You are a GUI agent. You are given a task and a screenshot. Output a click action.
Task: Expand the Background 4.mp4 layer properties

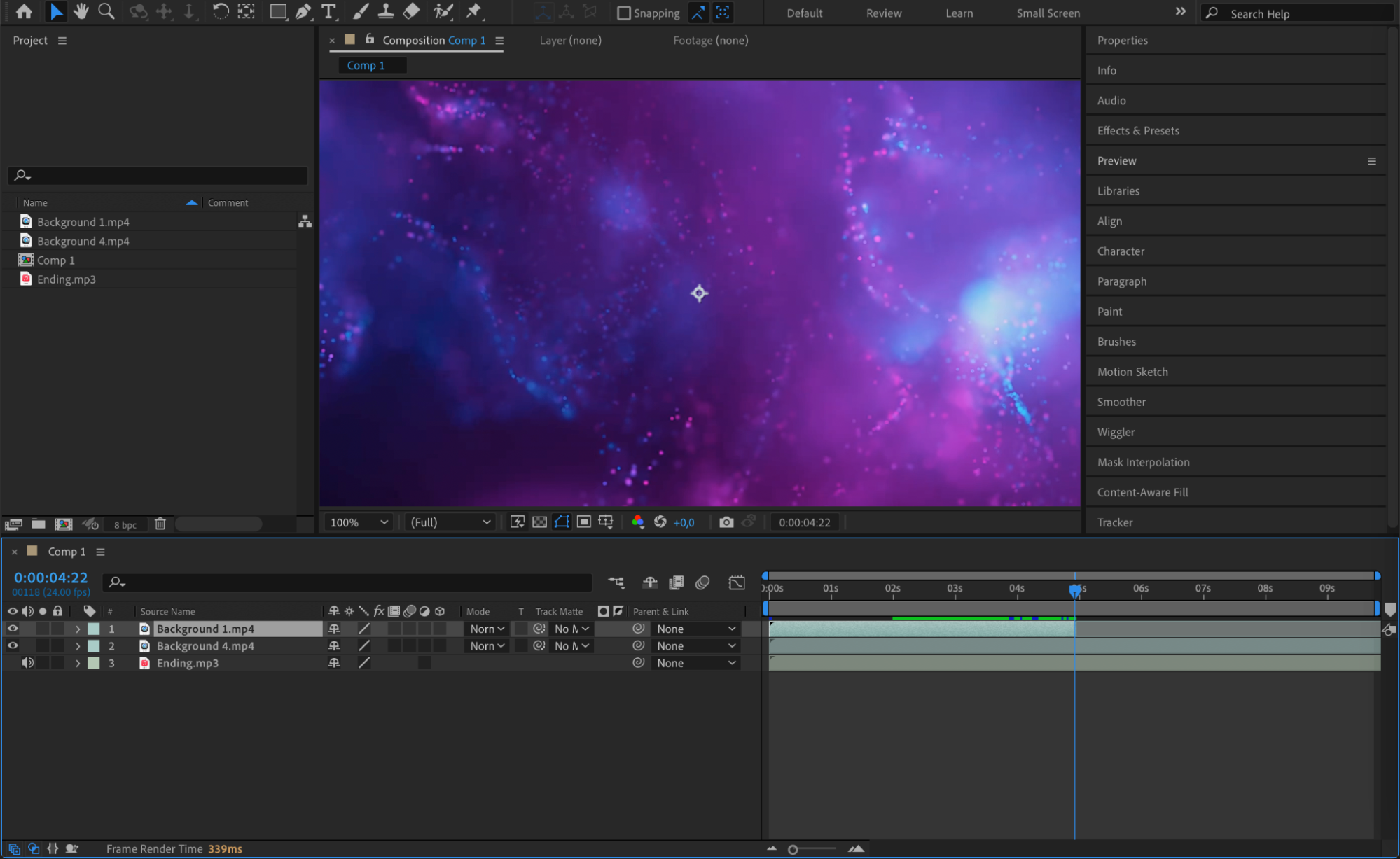point(78,646)
